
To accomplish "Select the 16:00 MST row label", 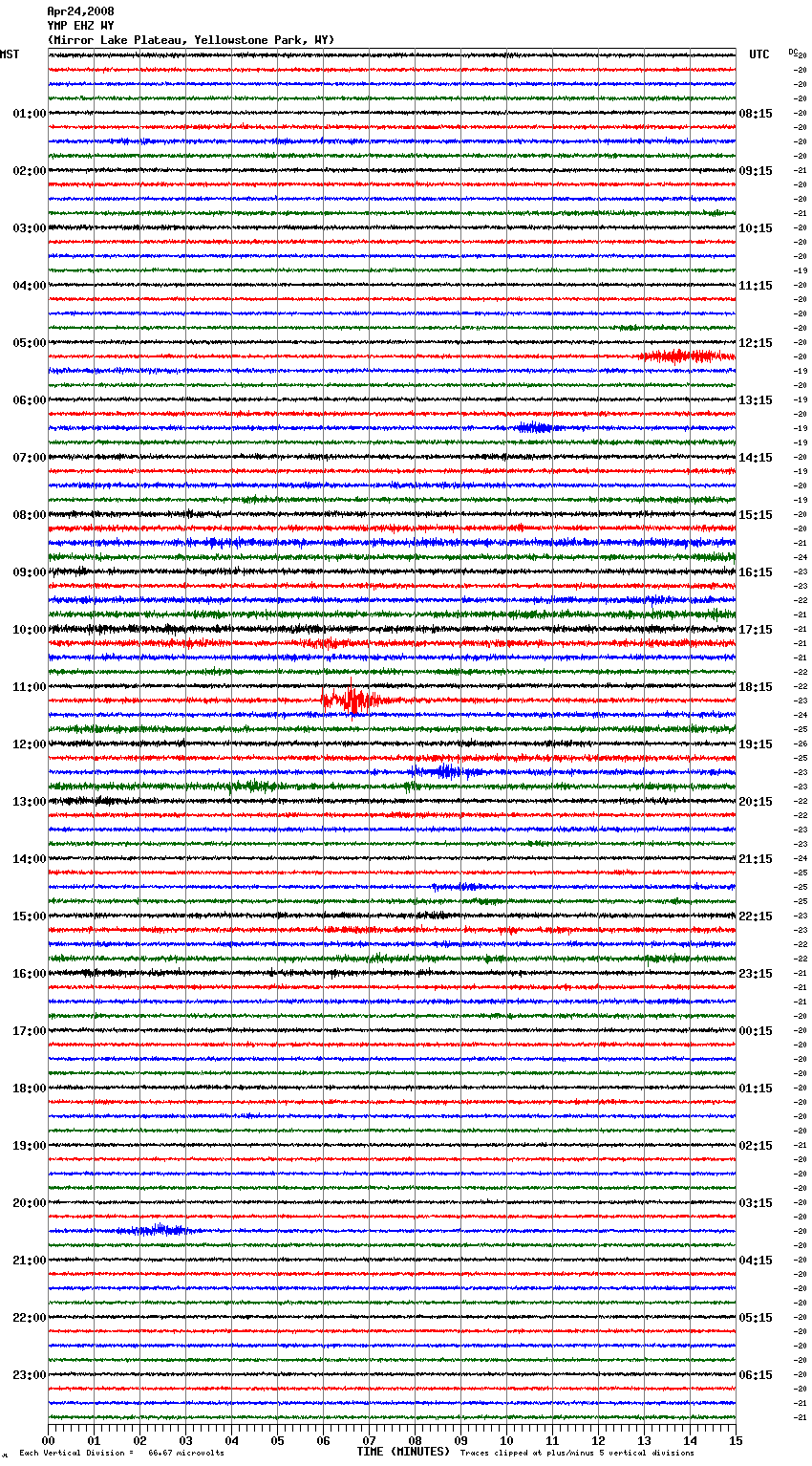I will pyautogui.click(x=29, y=974).
